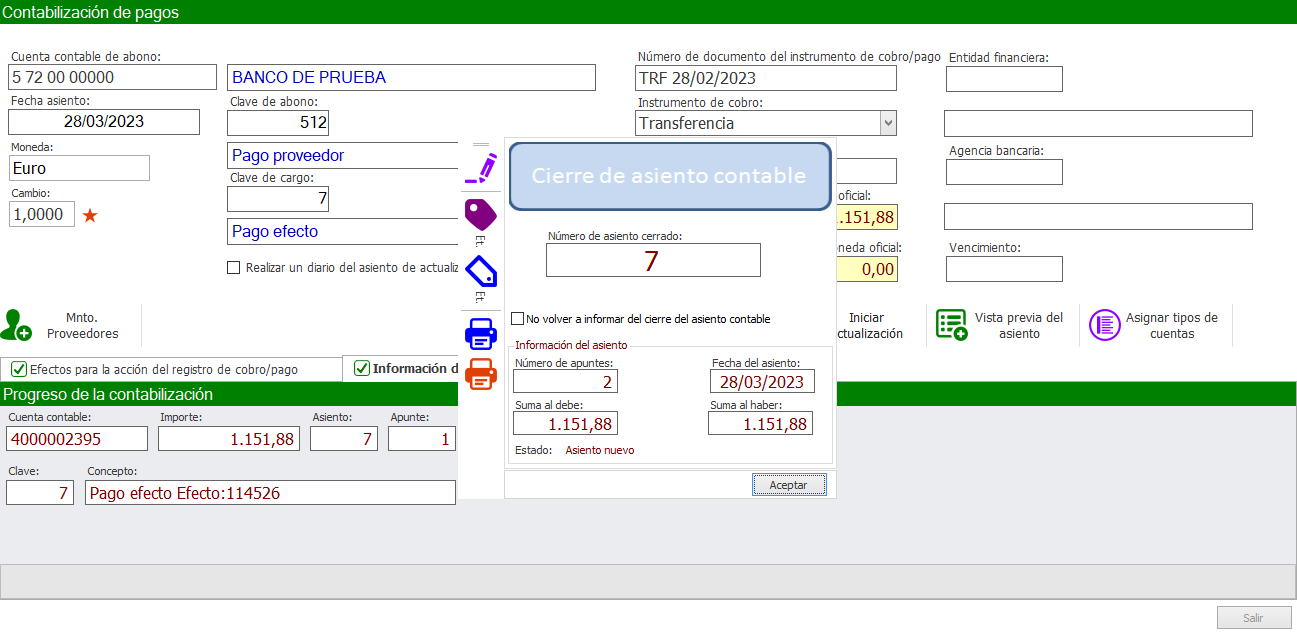Click the purple tag icon in the toolbar

click(481, 215)
